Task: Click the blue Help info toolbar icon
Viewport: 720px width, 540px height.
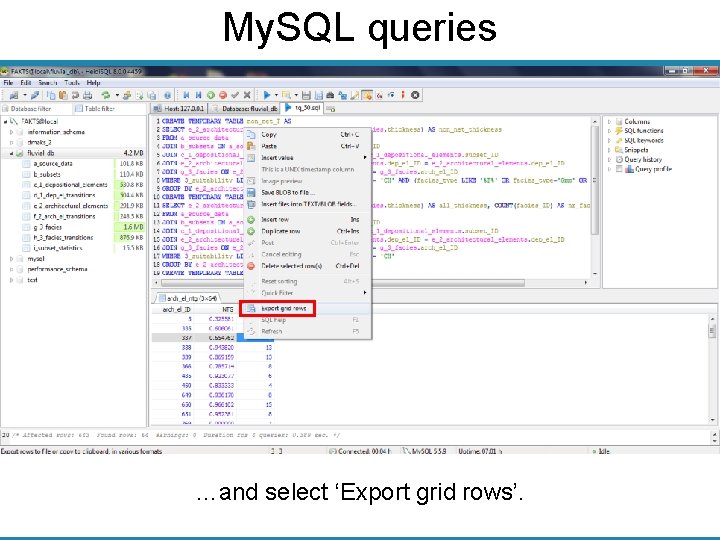Action: pos(168,96)
